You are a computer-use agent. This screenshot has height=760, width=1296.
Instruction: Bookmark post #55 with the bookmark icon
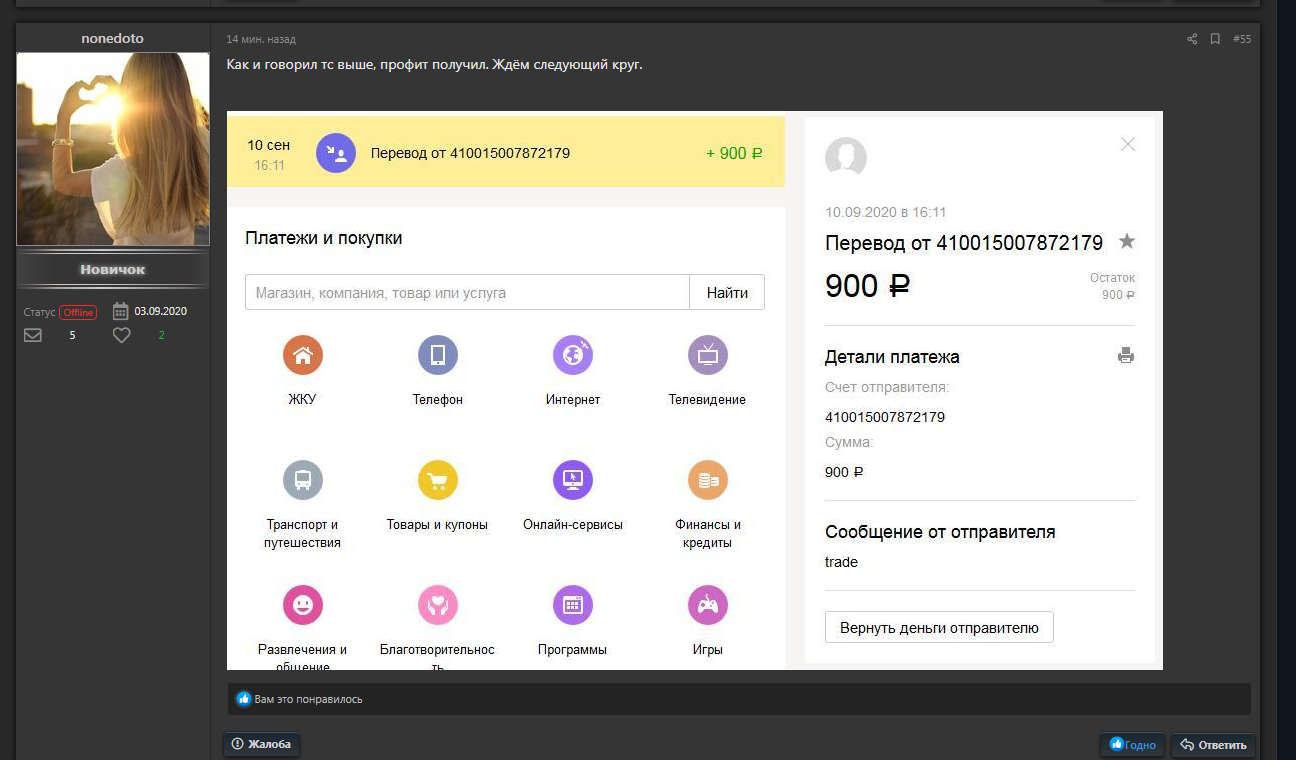pos(1215,39)
